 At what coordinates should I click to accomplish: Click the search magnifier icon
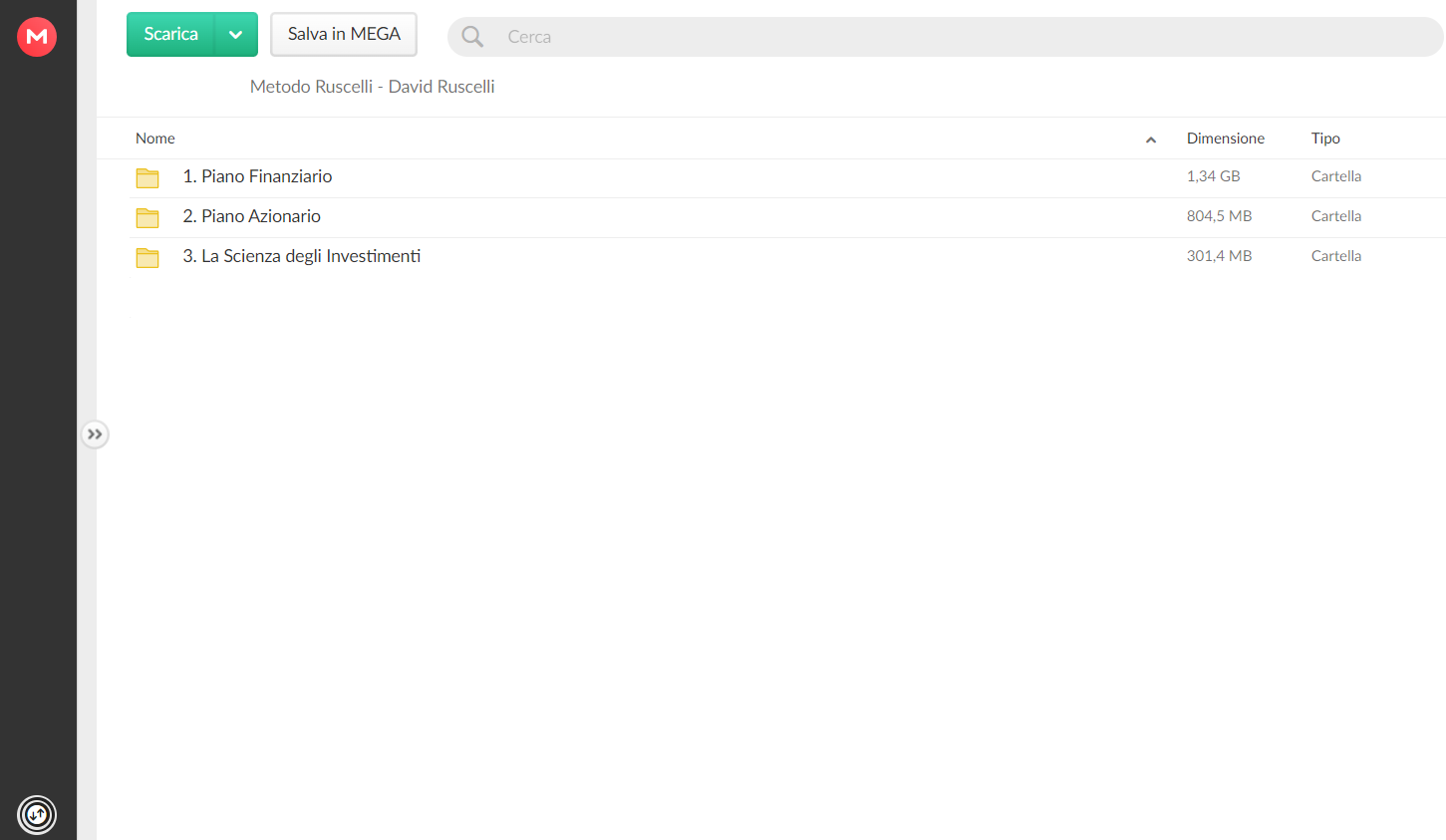472,37
